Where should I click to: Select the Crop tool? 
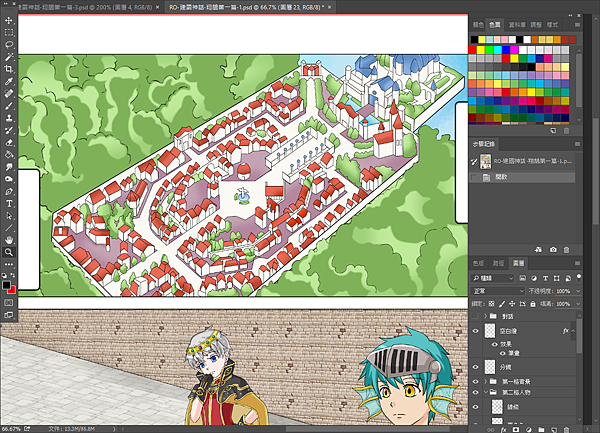(x=9, y=69)
